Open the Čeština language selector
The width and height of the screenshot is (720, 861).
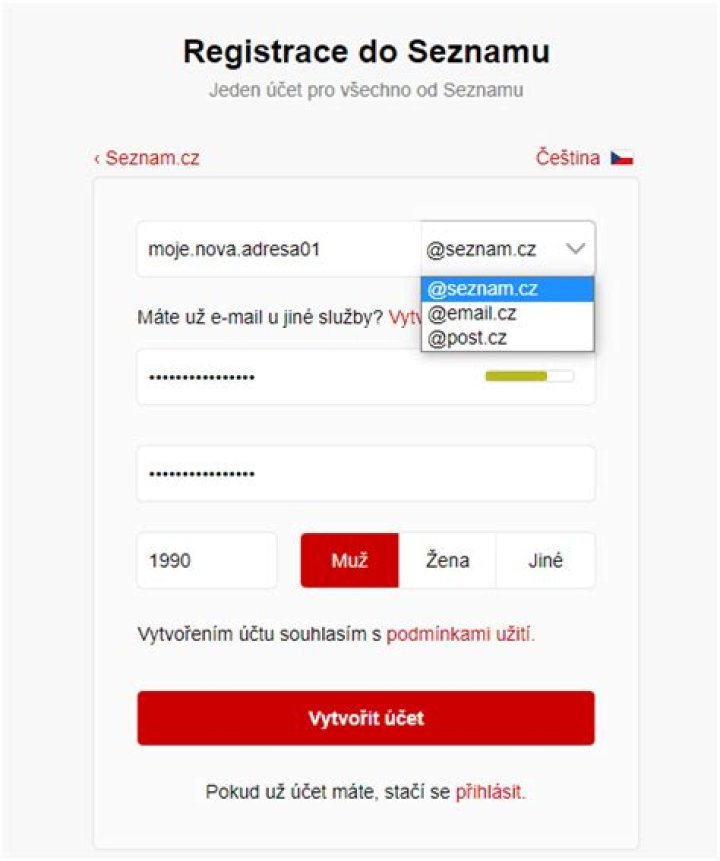click(x=570, y=156)
